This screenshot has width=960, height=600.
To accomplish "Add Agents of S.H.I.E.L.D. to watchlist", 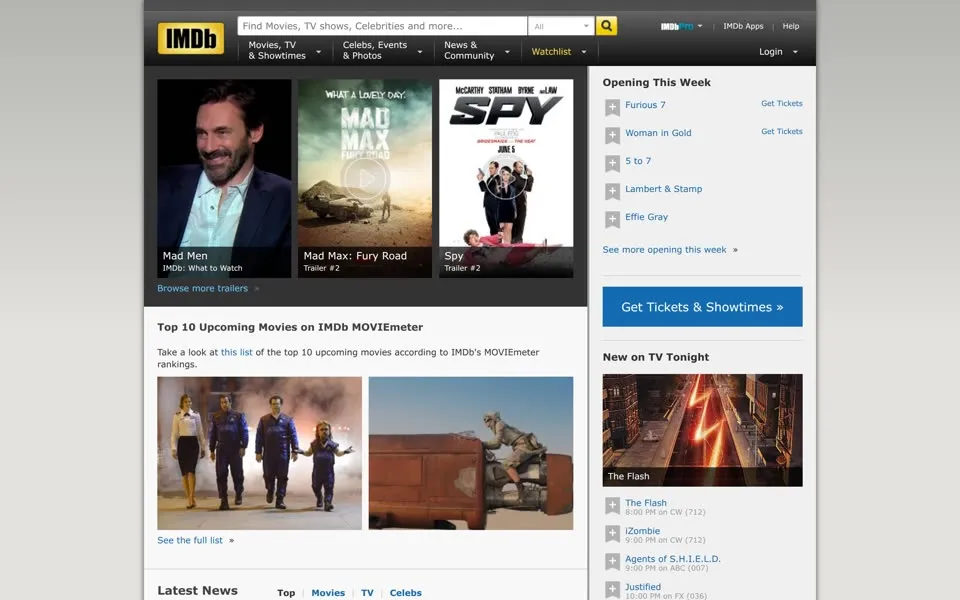I will (612, 562).
